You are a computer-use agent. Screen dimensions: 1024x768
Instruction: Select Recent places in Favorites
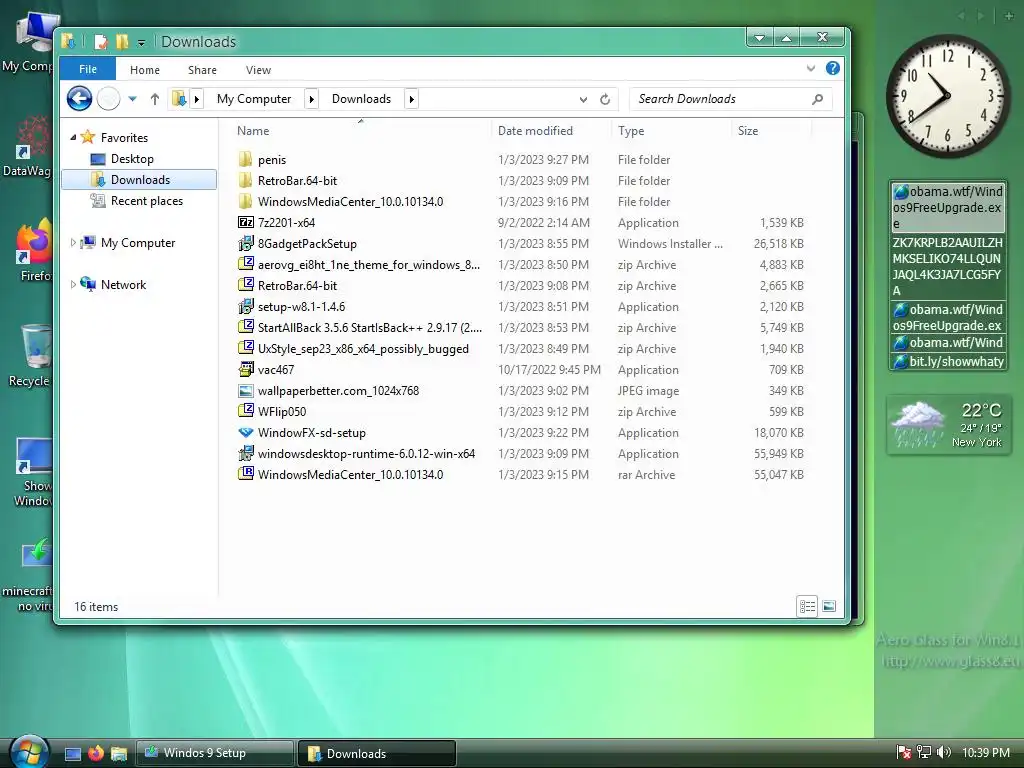point(146,200)
